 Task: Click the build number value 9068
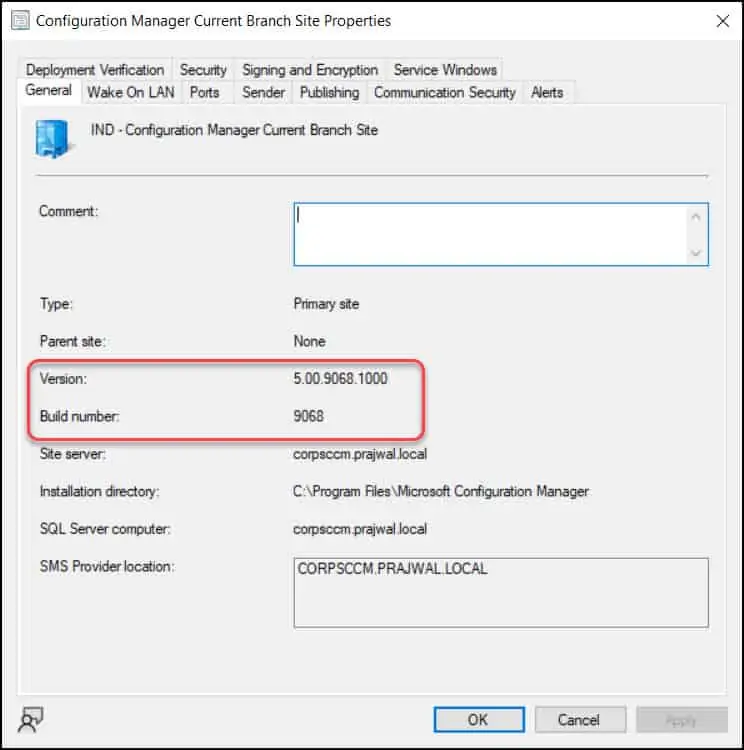(x=308, y=416)
